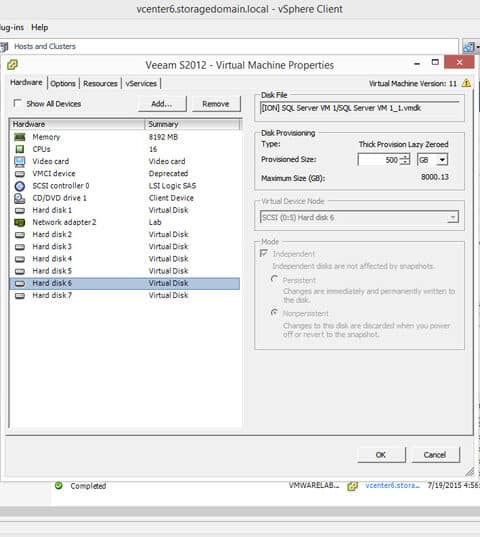Click the LSI Logic SAS summary text
The image size is (480, 537).
(x=173, y=186)
